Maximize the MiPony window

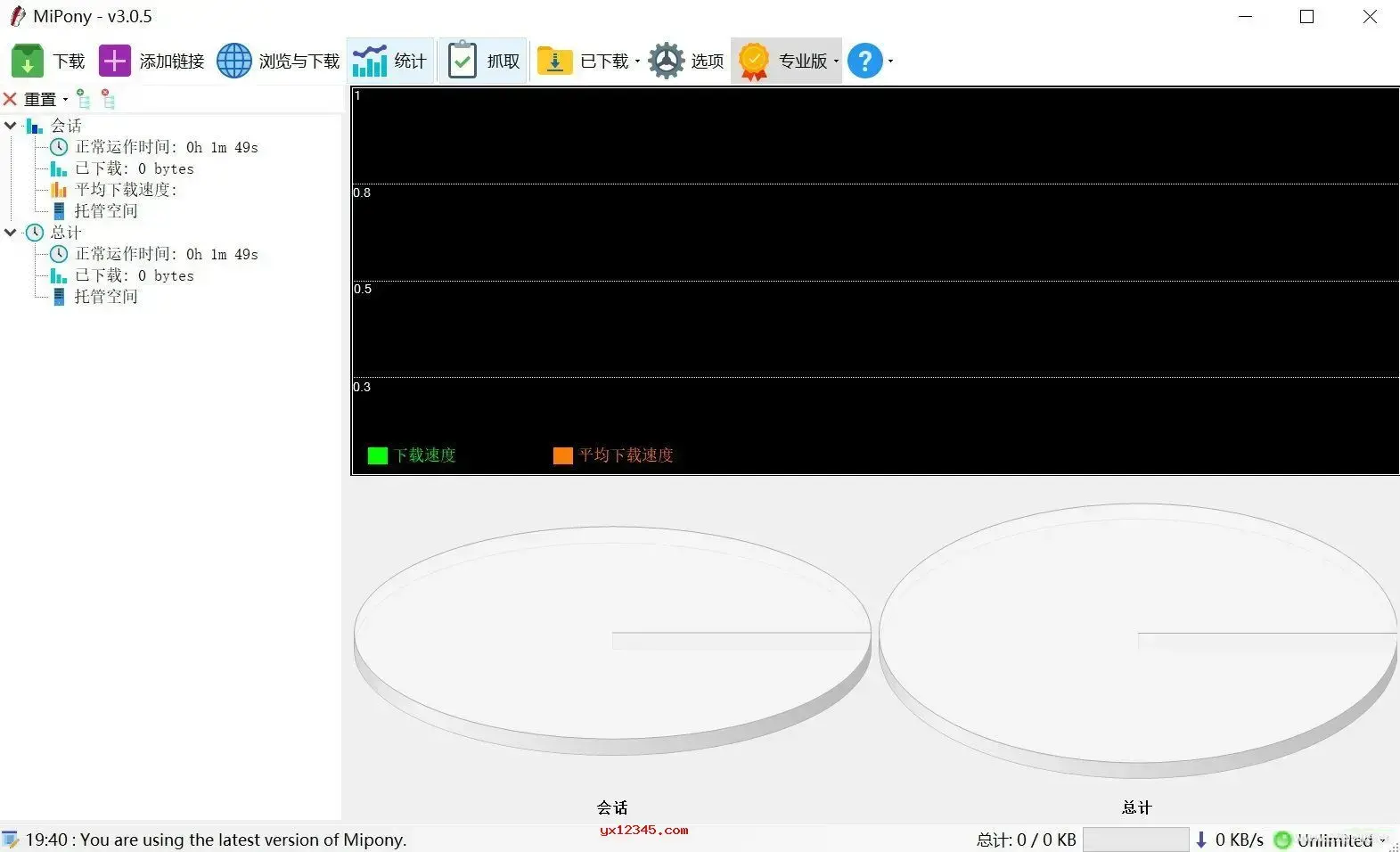coord(1306,16)
